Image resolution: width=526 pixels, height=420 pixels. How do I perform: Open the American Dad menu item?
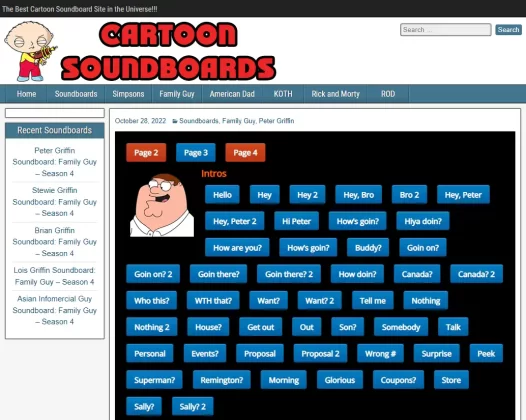[x=232, y=94]
